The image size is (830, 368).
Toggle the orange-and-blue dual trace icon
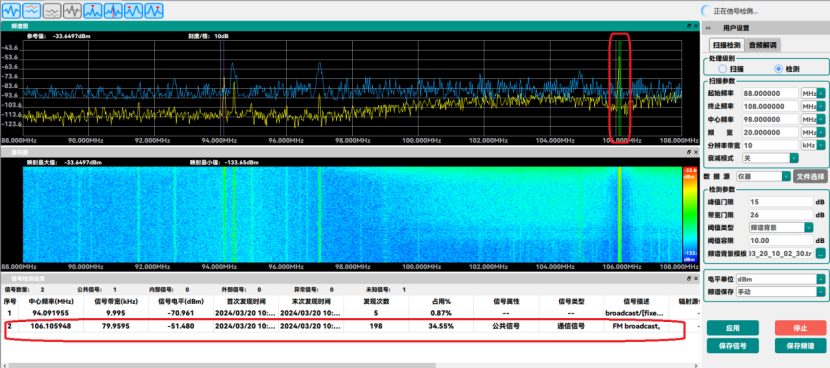[x=31, y=11]
